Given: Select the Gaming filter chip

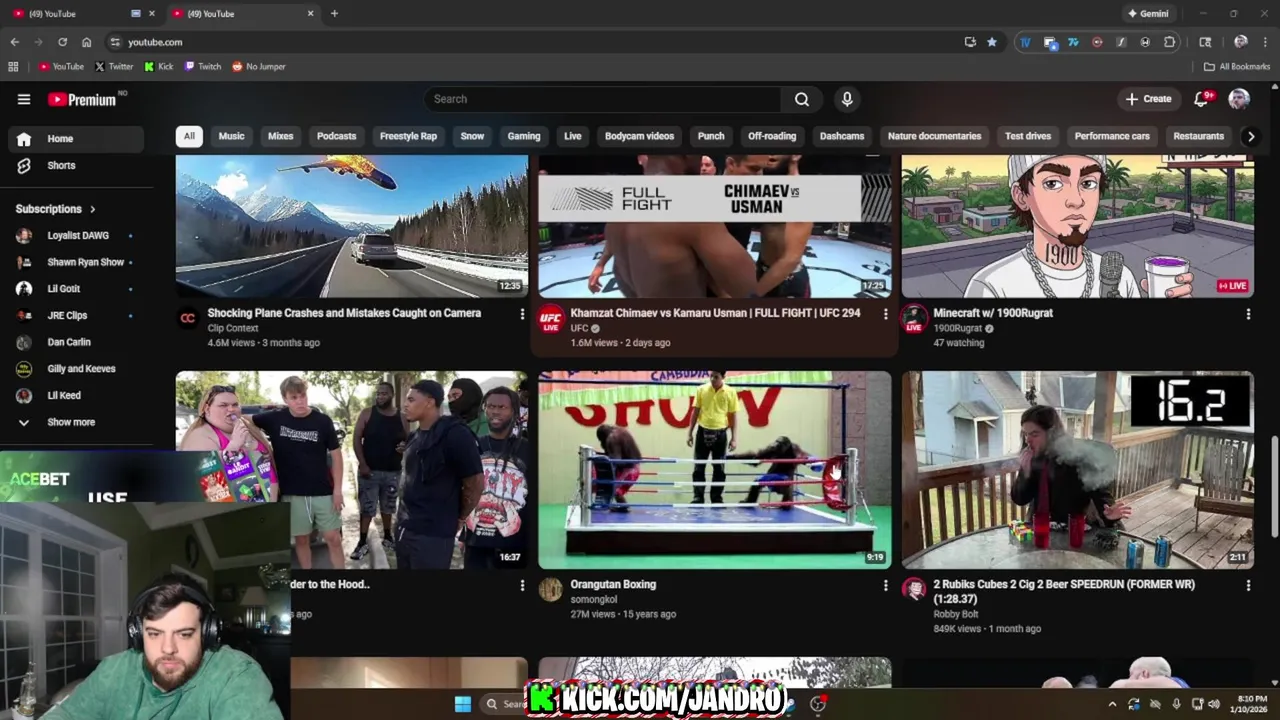Looking at the screenshot, I should [524, 136].
